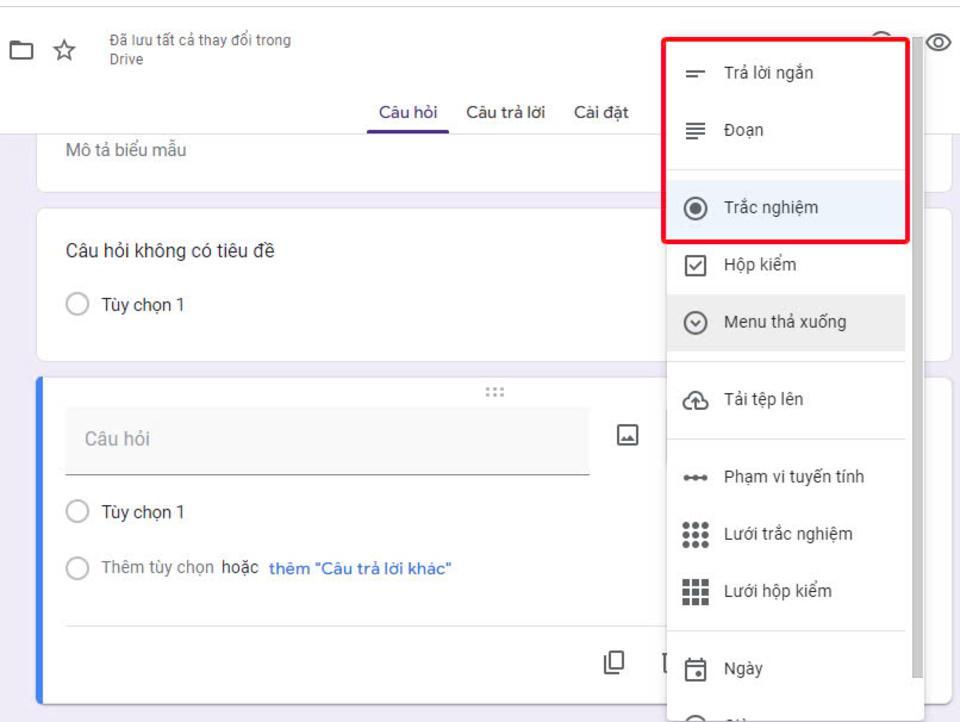This screenshot has width=960, height=722.
Task: Click the folder move-to icon
Action: click(21, 50)
